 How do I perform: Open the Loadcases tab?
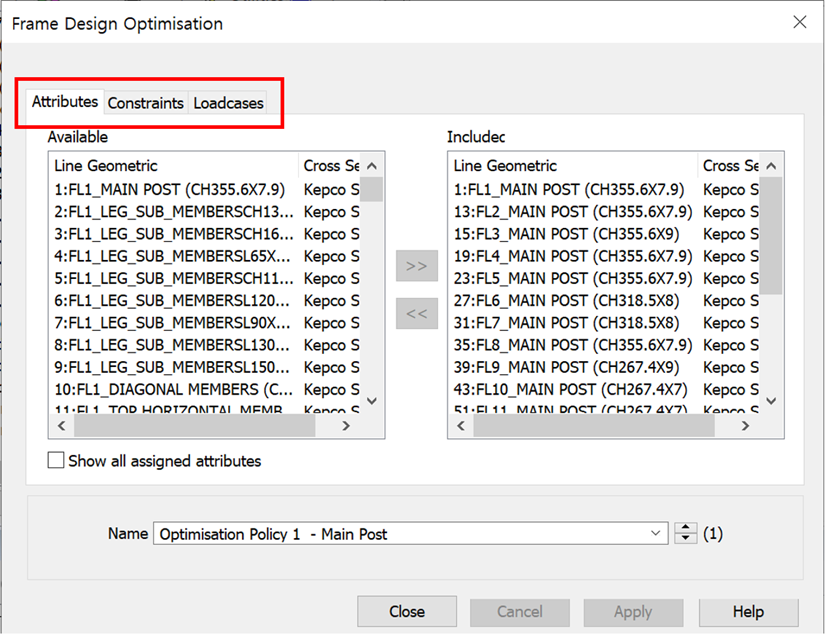[x=228, y=103]
